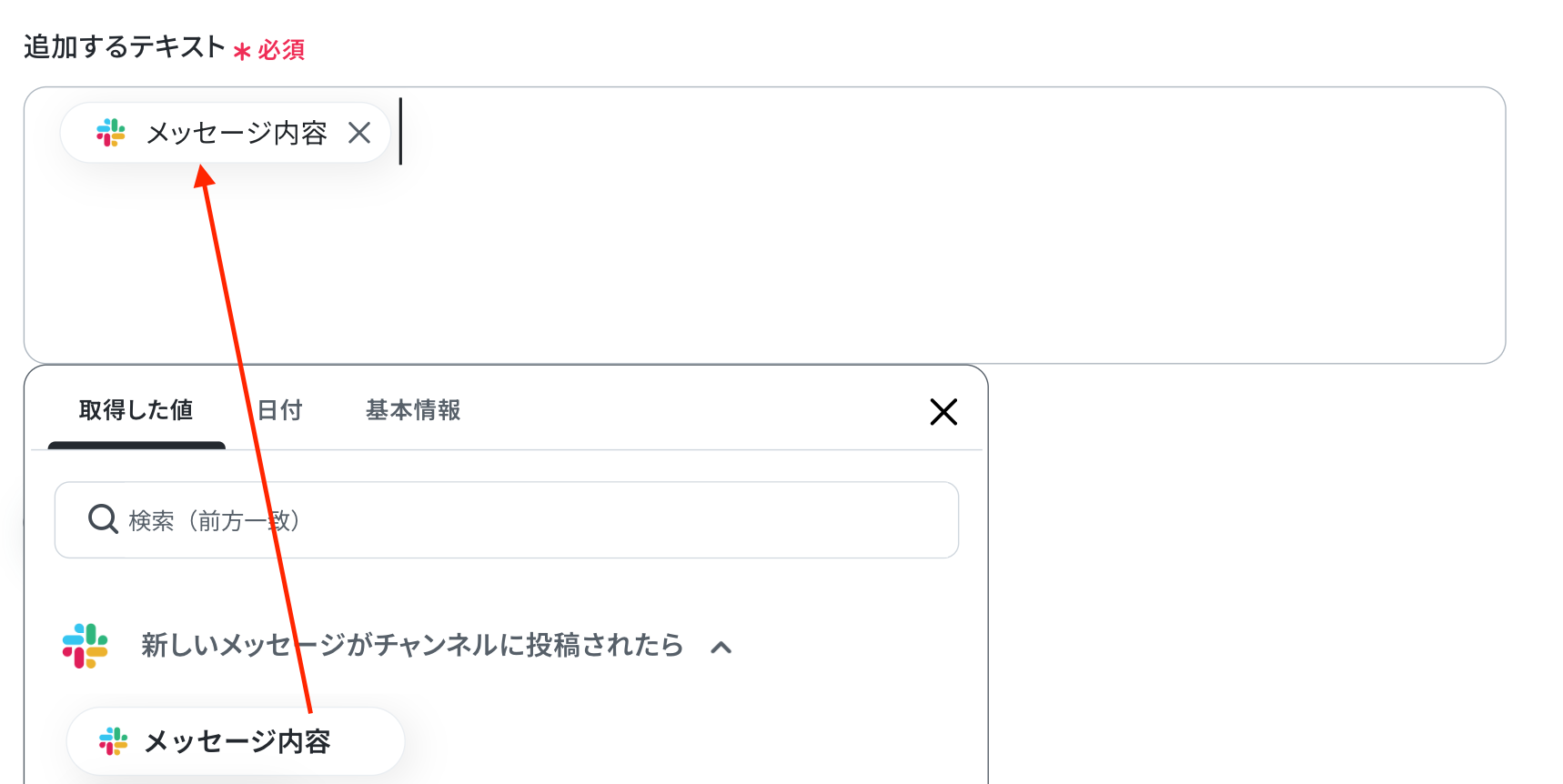Click the Slack icon inside the inserted chip
This screenshot has width=1563, height=784.
pos(111,133)
